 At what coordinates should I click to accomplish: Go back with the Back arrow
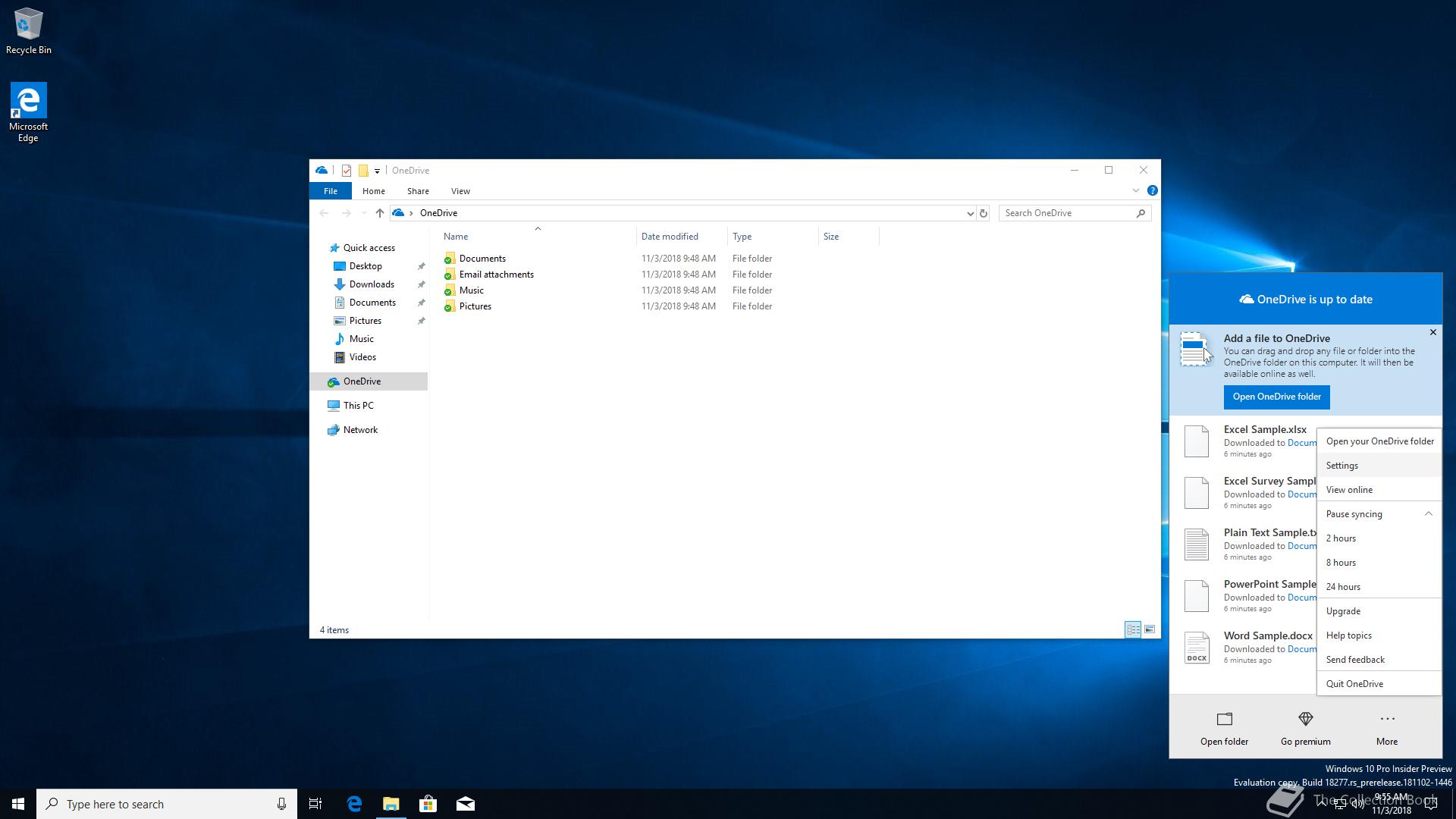point(324,213)
